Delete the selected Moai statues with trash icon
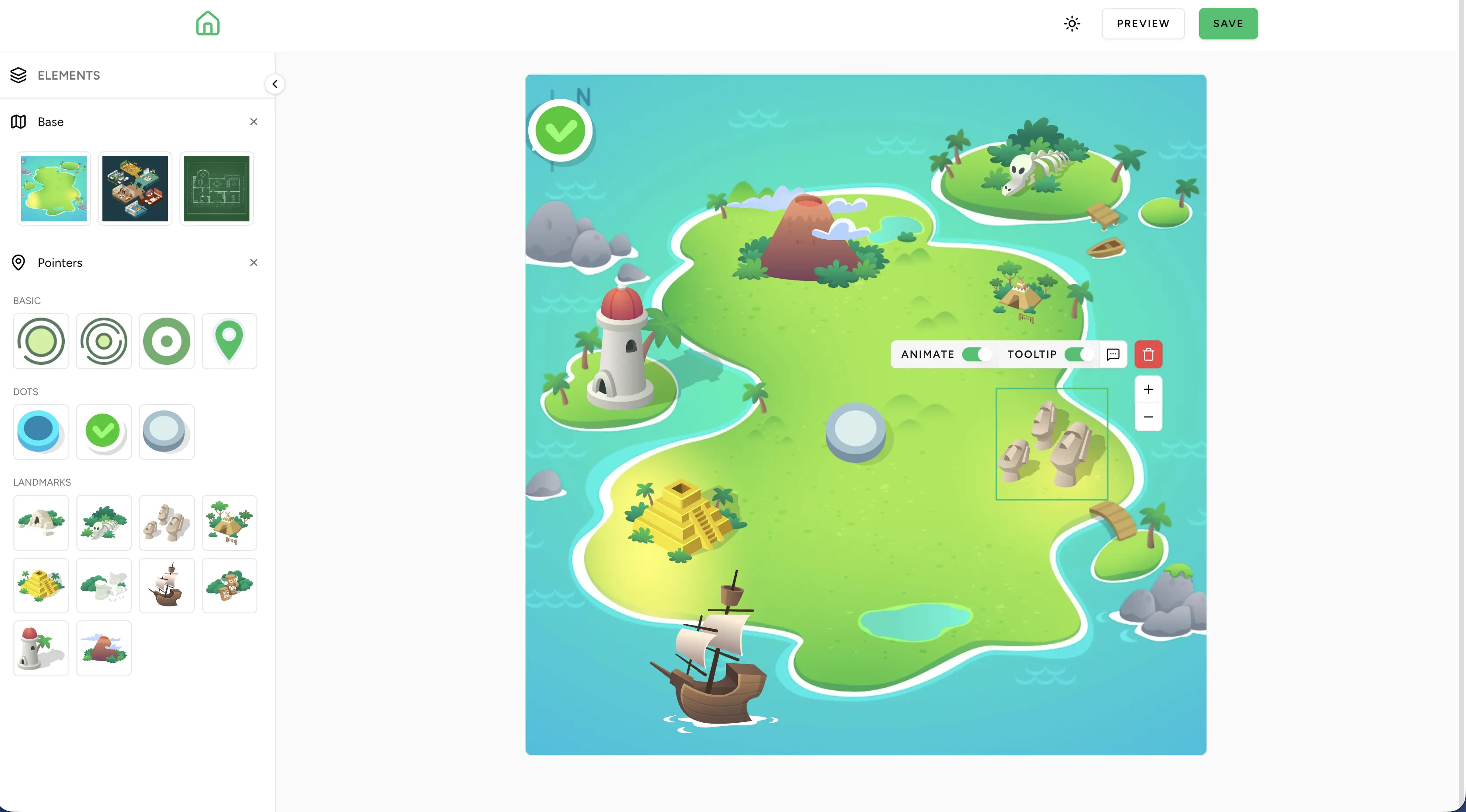The image size is (1466, 812). (1148, 354)
